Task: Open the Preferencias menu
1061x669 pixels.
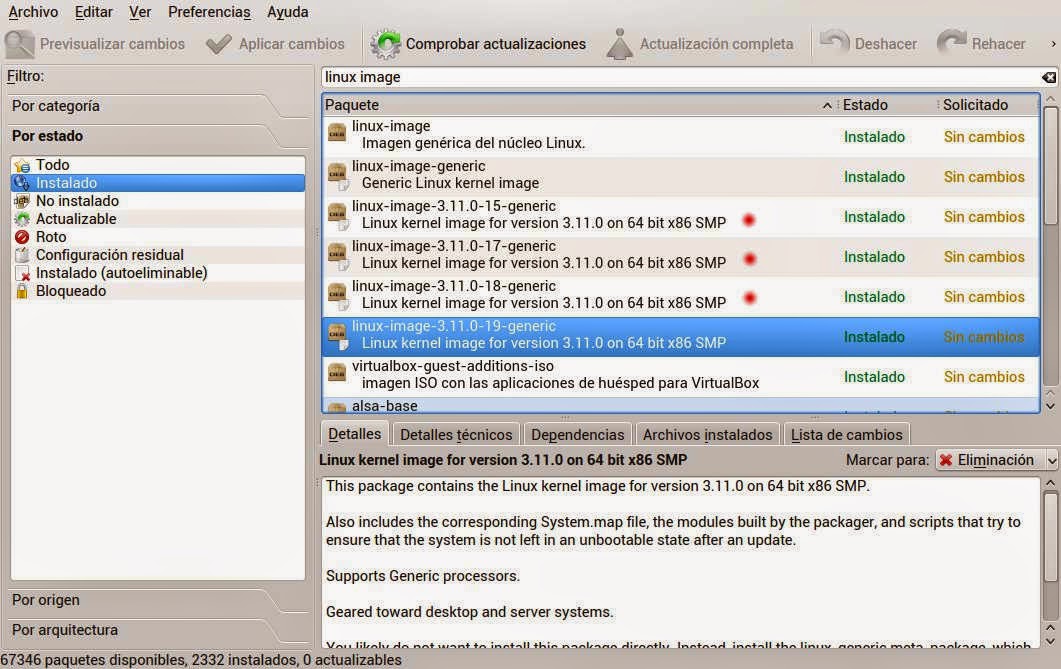Action: point(209,12)
